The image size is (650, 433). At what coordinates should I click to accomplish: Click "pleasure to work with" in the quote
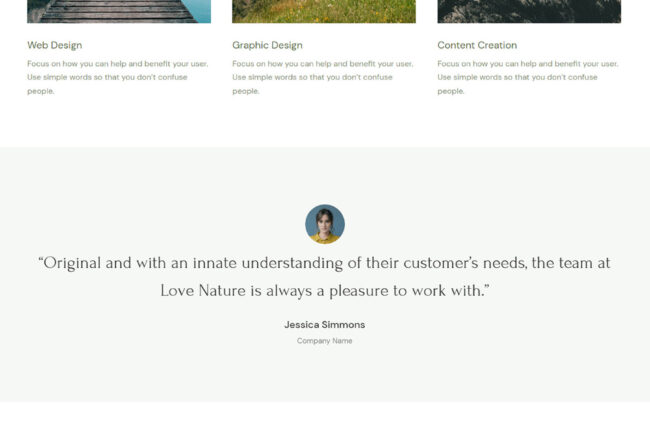(407, 291)
